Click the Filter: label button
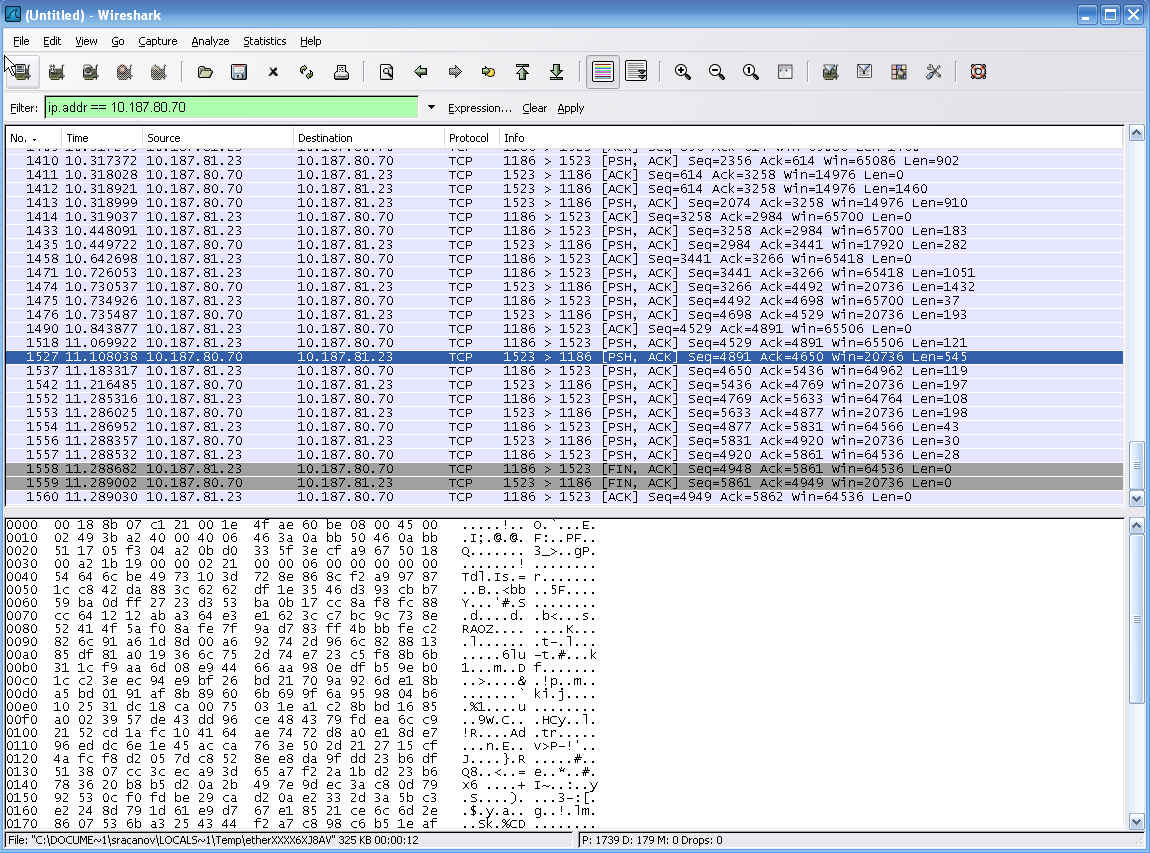The height and width of the screenshot is (853, 1150). click(x=23, y=108)
